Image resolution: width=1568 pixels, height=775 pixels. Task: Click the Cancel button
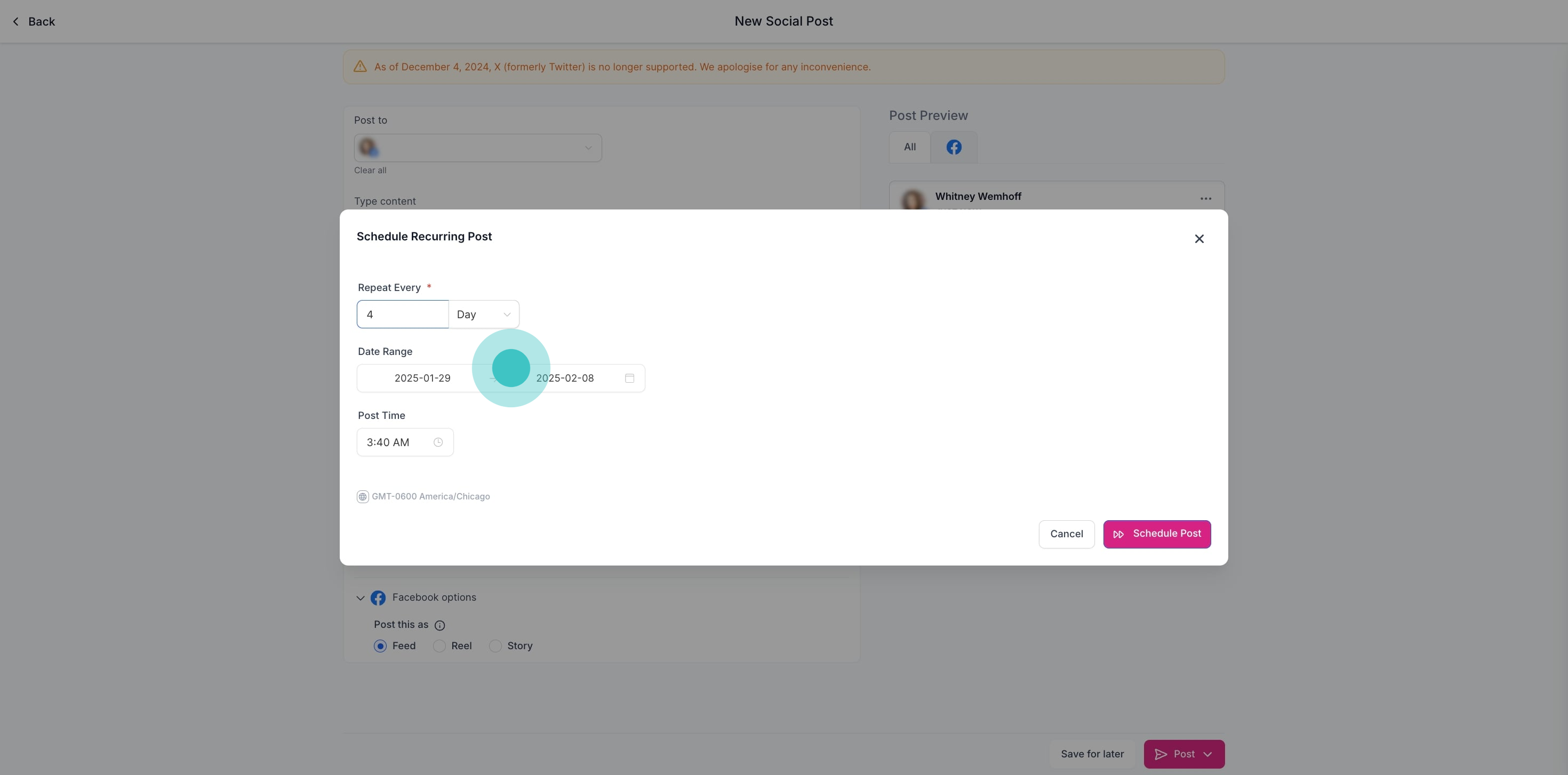tap(1066, 534)
